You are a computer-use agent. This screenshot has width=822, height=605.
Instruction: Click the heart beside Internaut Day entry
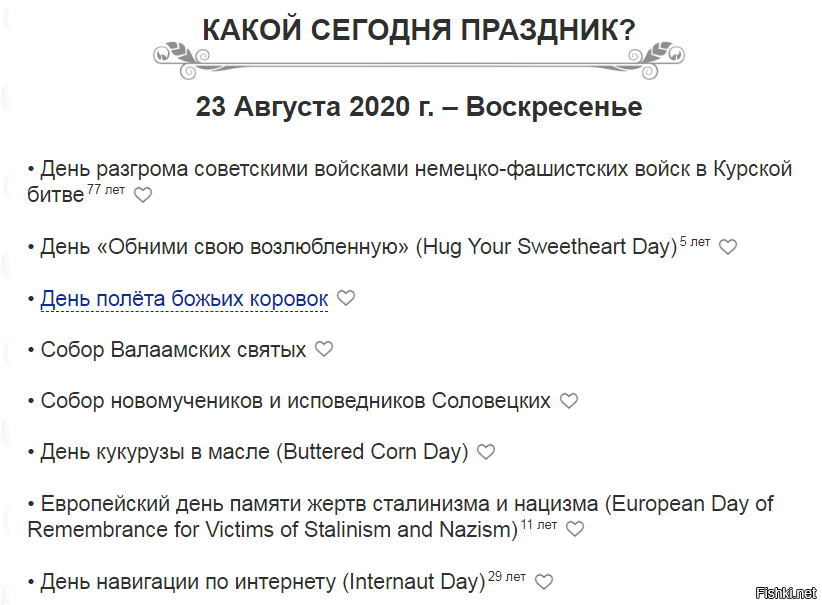[x=542, y=579]
